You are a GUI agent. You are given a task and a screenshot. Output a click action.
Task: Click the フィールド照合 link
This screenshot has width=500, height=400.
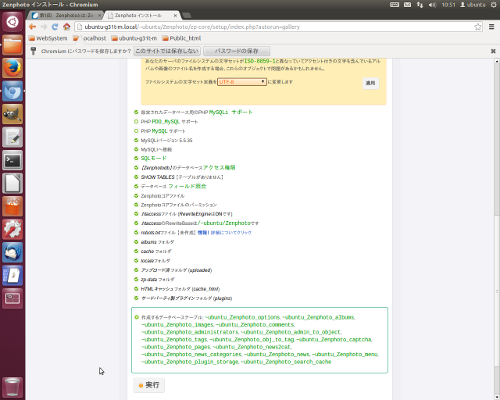[x=187, y=186]
